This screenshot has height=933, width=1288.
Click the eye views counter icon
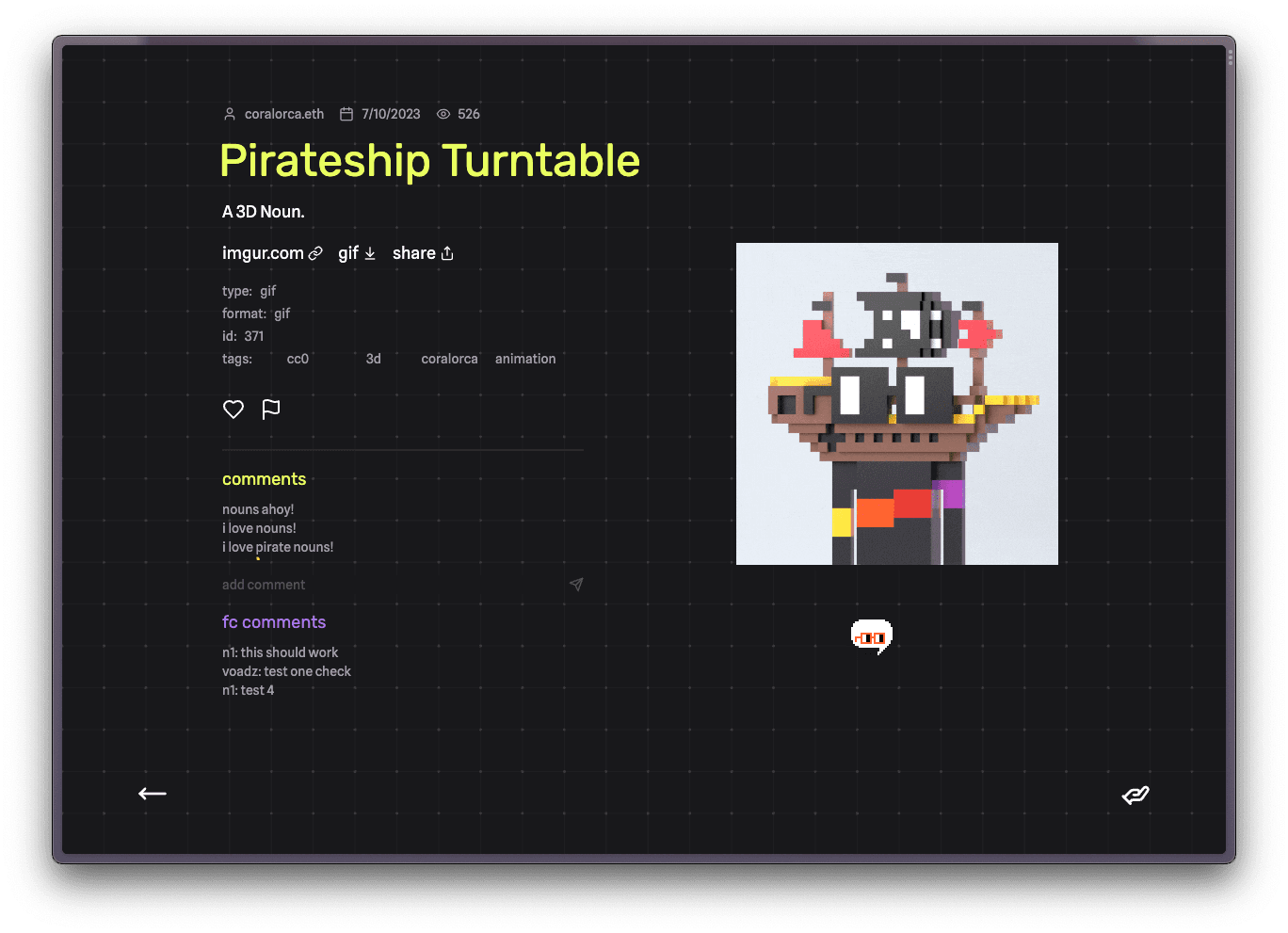click(443, 114)
